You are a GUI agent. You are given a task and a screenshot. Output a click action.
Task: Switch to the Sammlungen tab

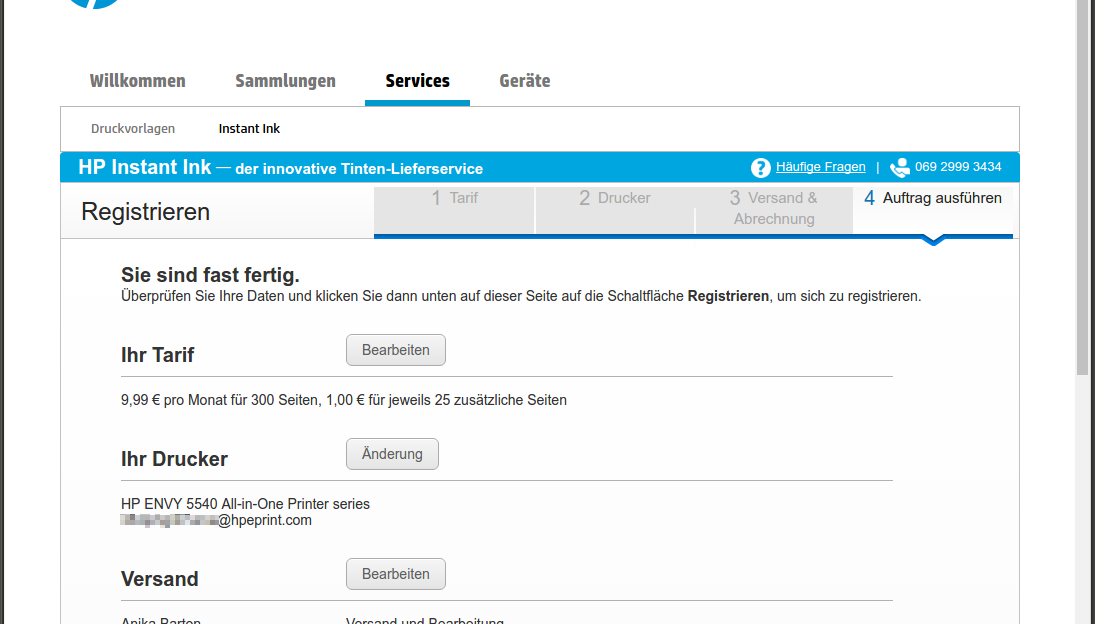(285, 81)
